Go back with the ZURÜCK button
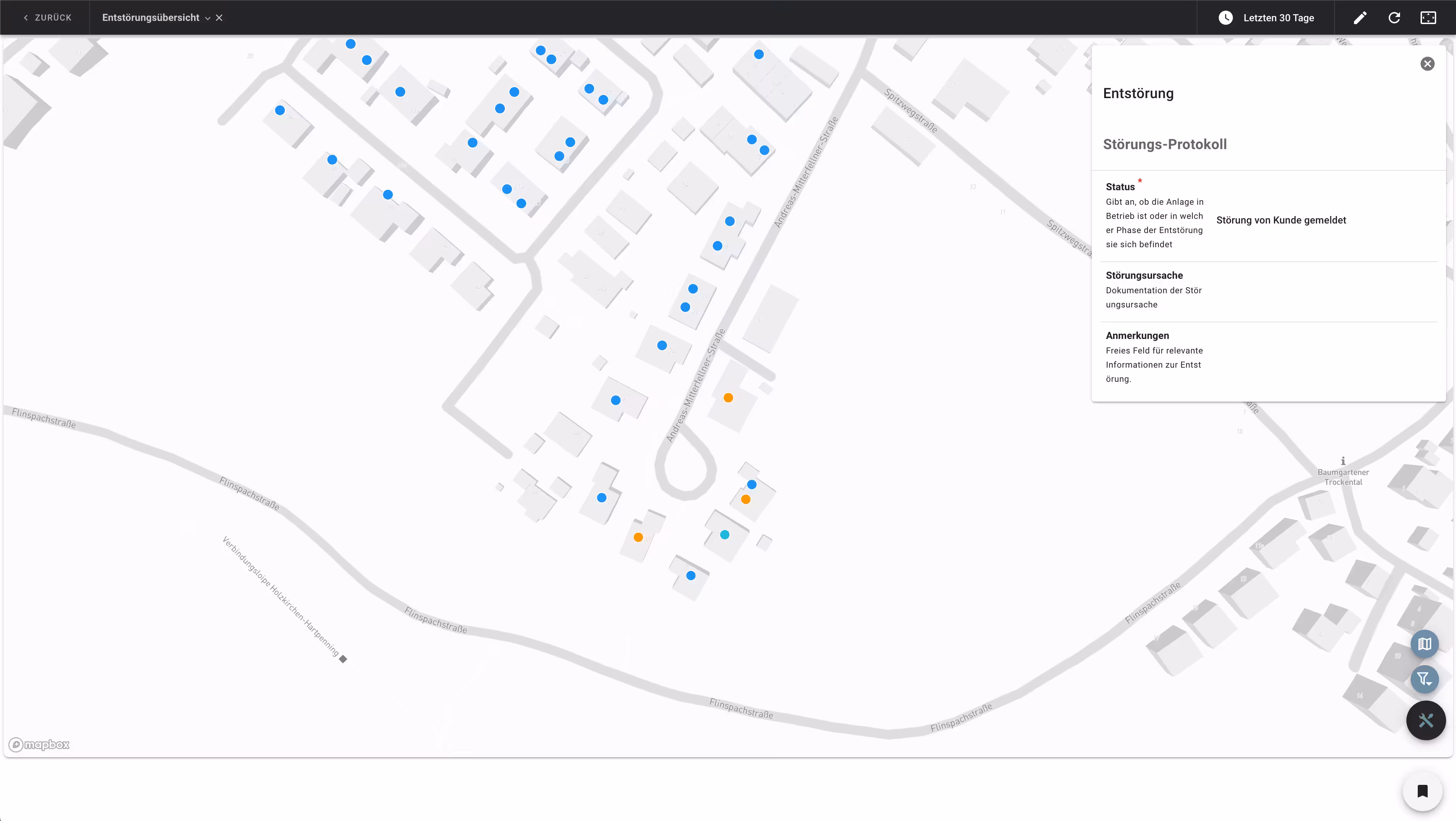Image resolution: width=1456 pixels, height=821 pixels. click(47, 17)
